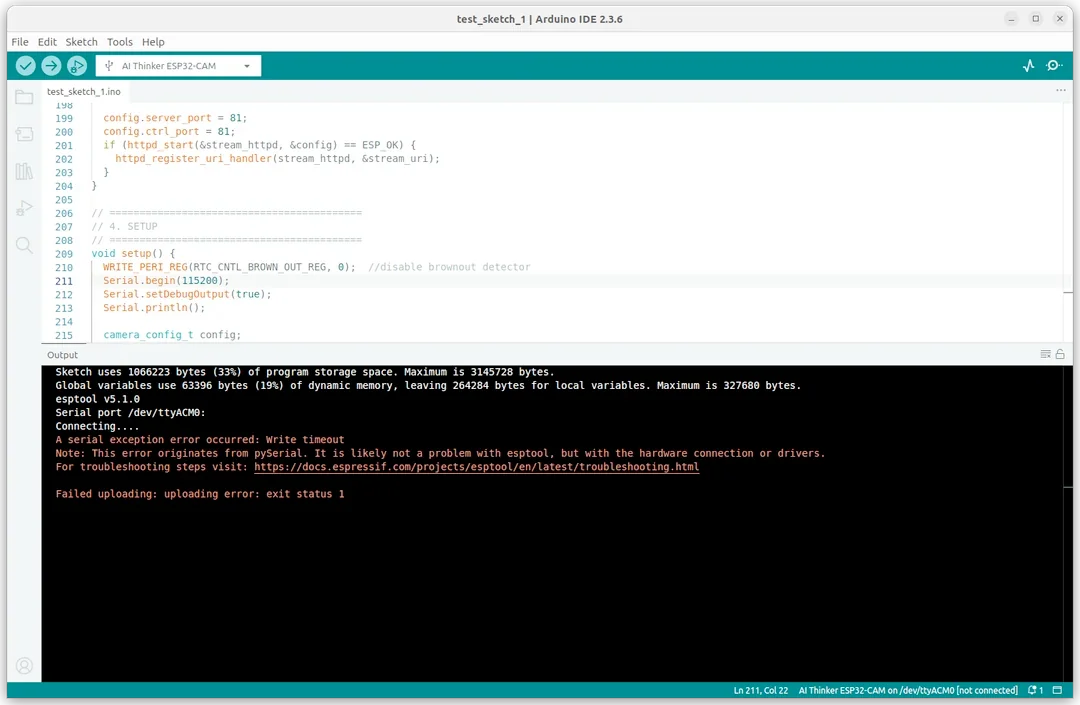Click the httpd_register_uri_handler line
The image size is (1080, 705).
point(278,158)
